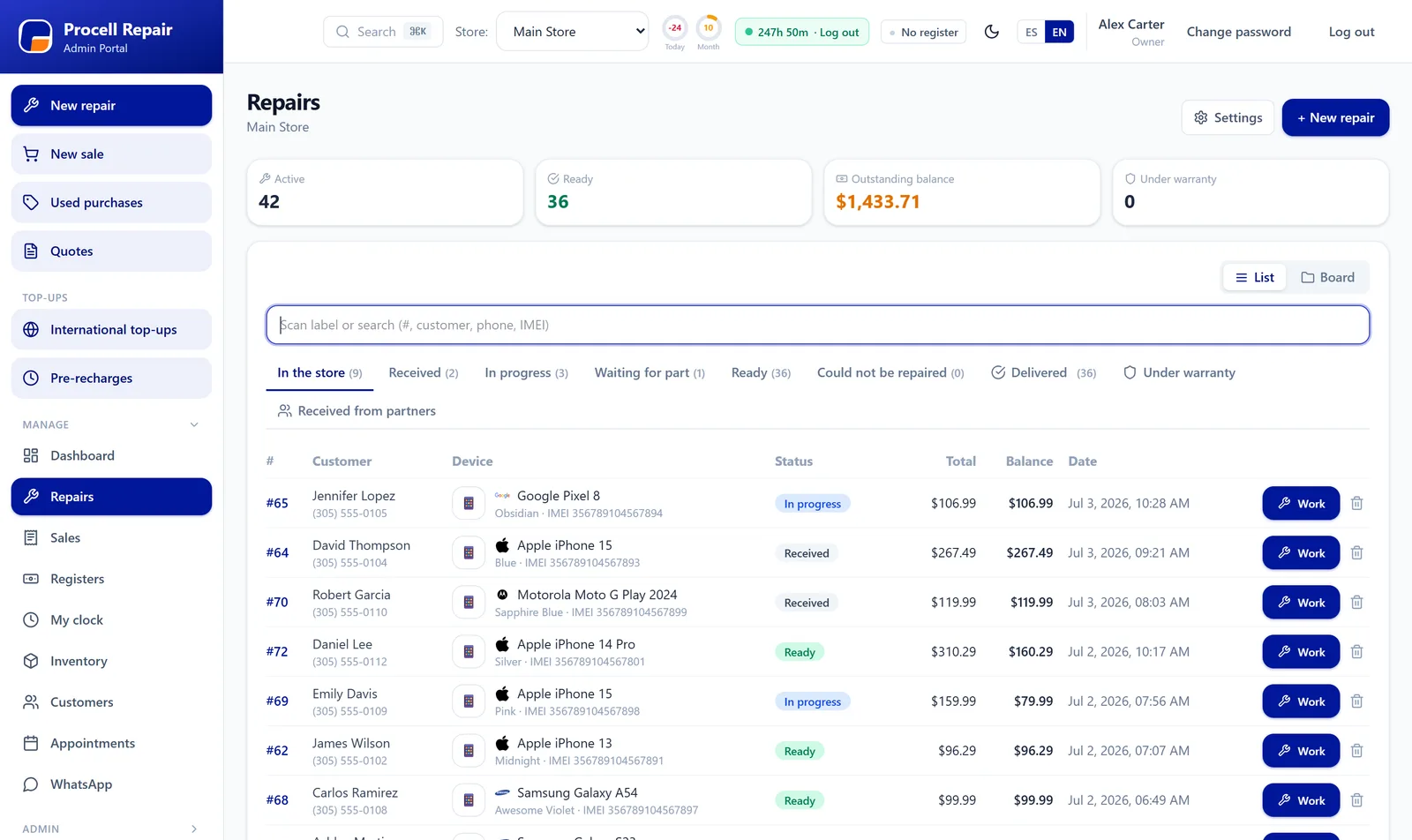1412x840 pixels.
Task: Delete repair #70 trash icon
Action: 1356,602
